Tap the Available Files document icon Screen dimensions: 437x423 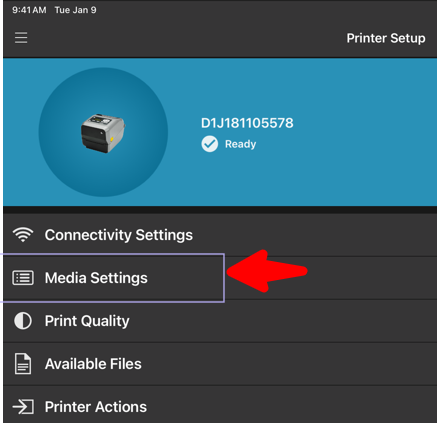point(23,364)
